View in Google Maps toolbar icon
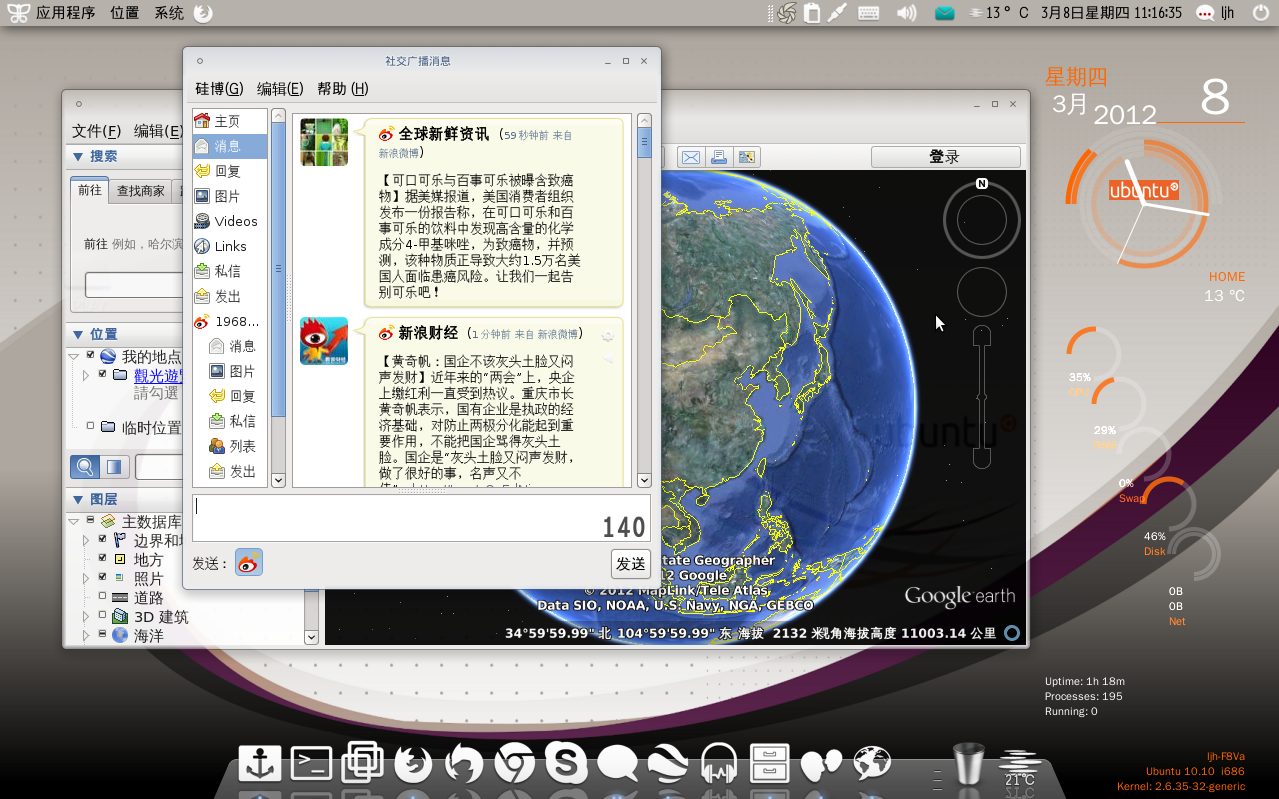The width and height of the screenshot is (1279, 799). [x=746, y=157]
